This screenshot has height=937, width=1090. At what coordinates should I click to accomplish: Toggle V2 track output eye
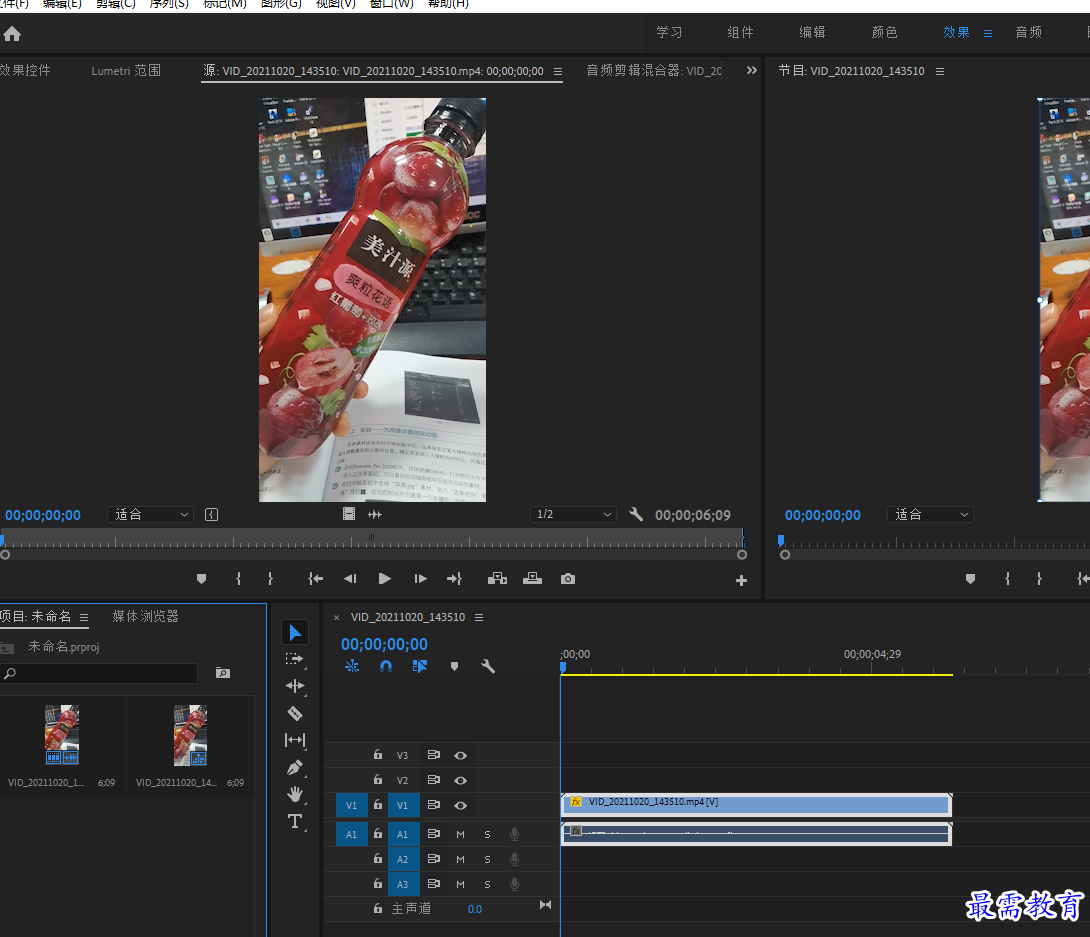point(460,781)
